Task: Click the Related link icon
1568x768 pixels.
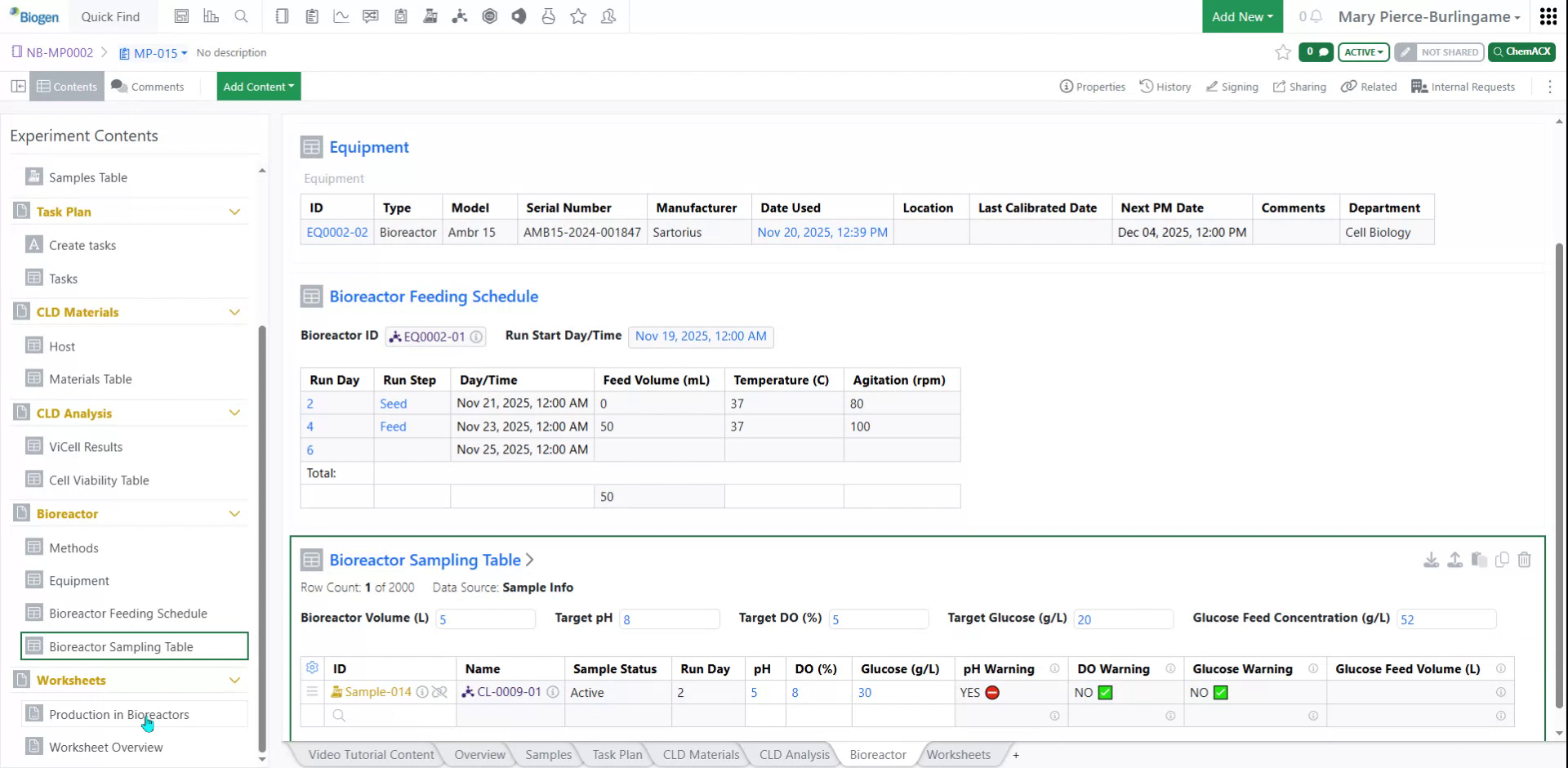Action: tap(1349, 86)
